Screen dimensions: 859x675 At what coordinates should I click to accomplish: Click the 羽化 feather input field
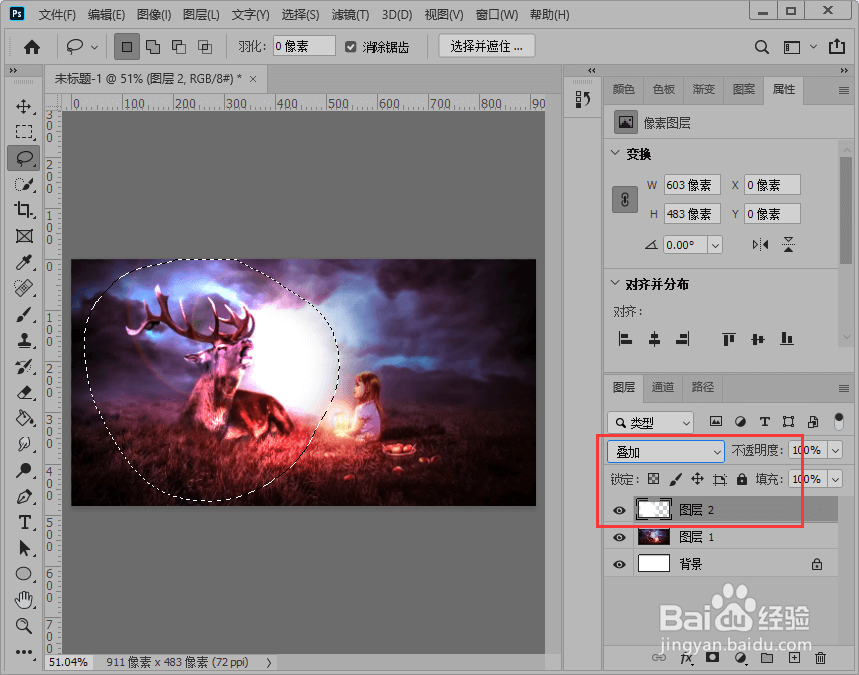point(304,47)
